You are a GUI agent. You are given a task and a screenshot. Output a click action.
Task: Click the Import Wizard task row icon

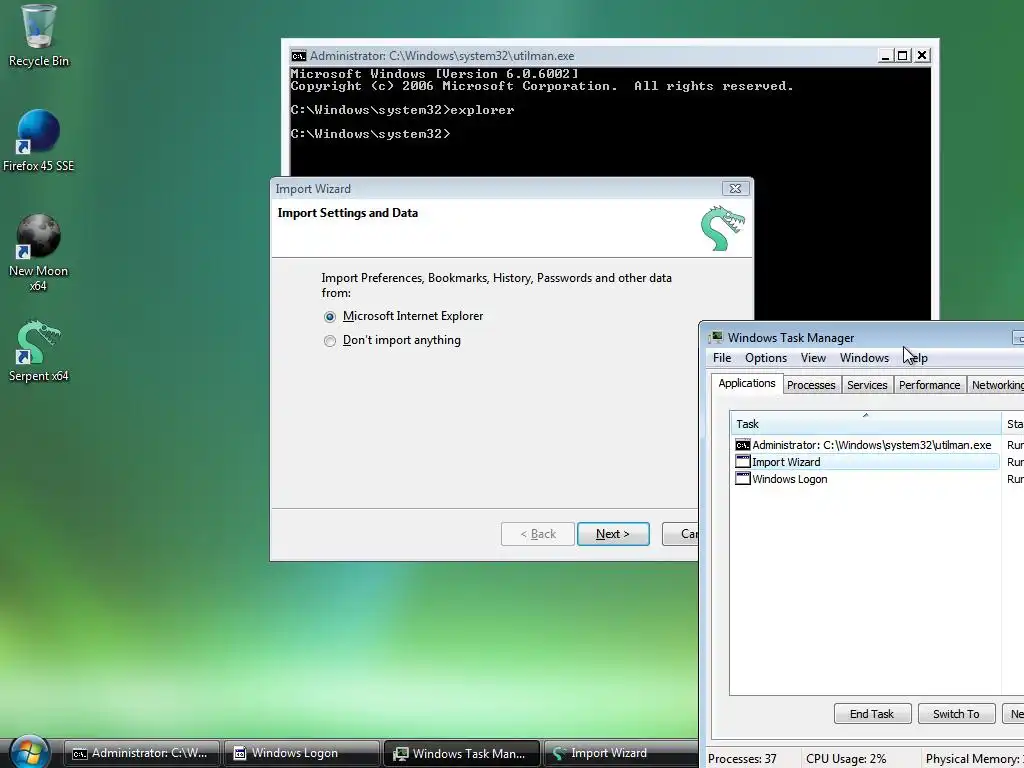coord(743,462)
